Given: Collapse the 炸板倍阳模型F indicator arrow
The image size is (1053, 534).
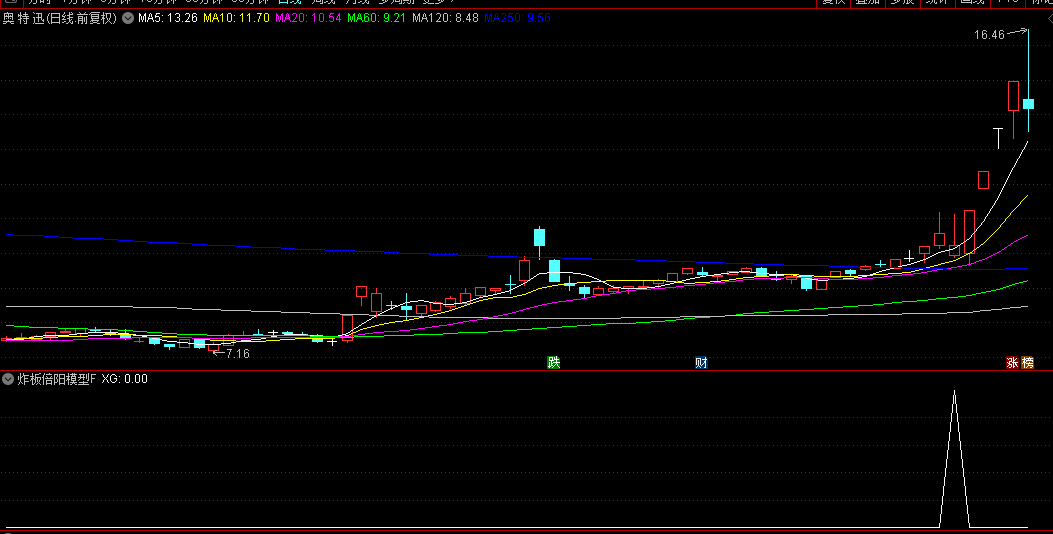Looking at the screenshot, I should (x=8, y=379).
